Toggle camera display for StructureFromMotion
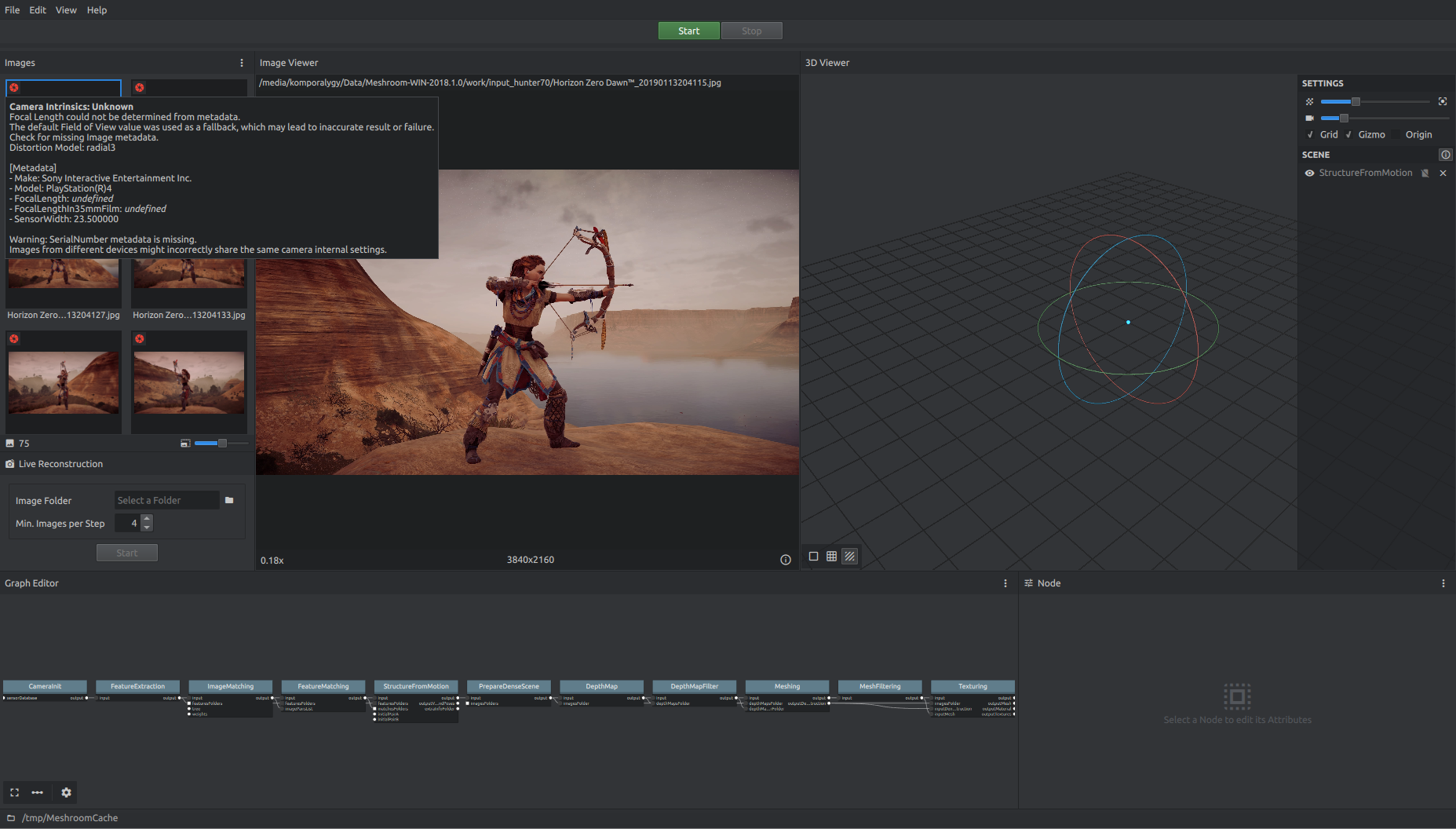 tap(1425, 173)
